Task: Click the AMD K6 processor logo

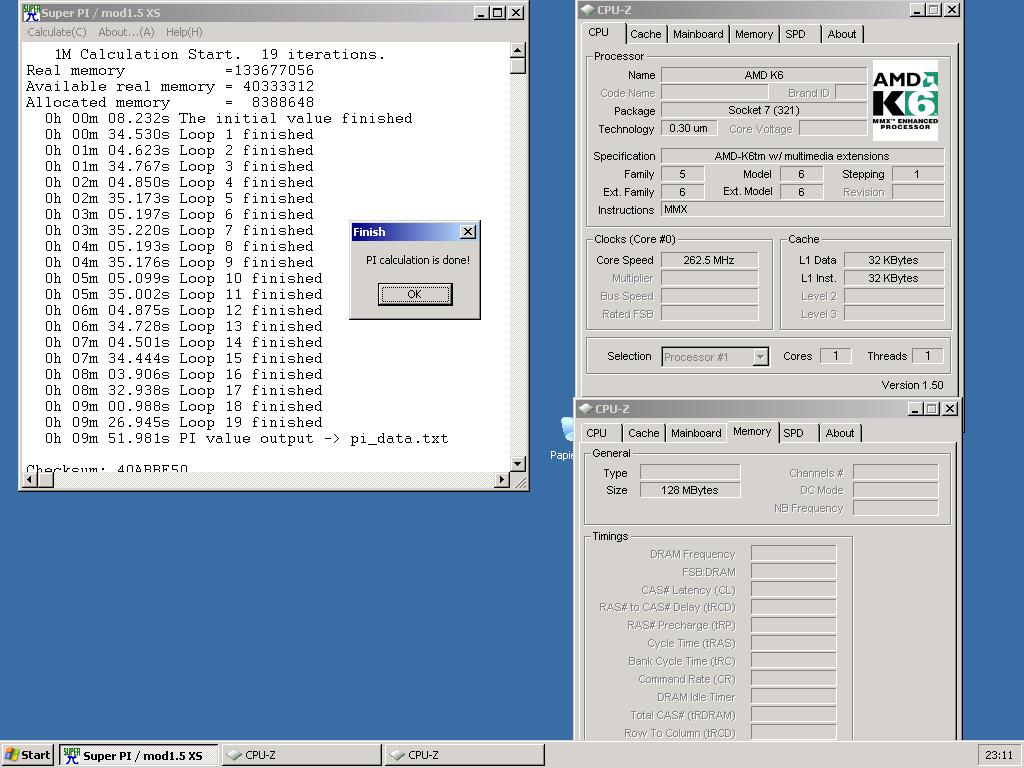Action: (x=905, y=100)
